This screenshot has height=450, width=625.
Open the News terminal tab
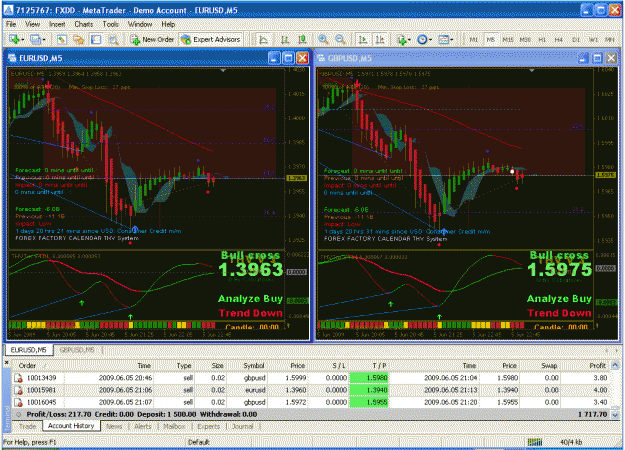[114, 426]
